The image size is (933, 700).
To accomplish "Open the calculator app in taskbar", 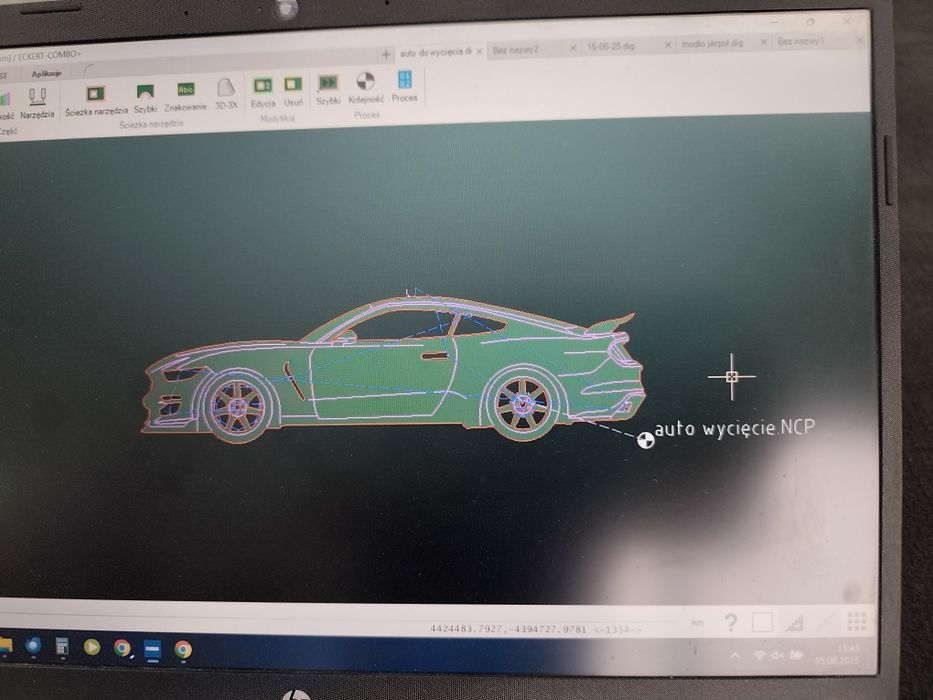I will [x=62, y=646].
